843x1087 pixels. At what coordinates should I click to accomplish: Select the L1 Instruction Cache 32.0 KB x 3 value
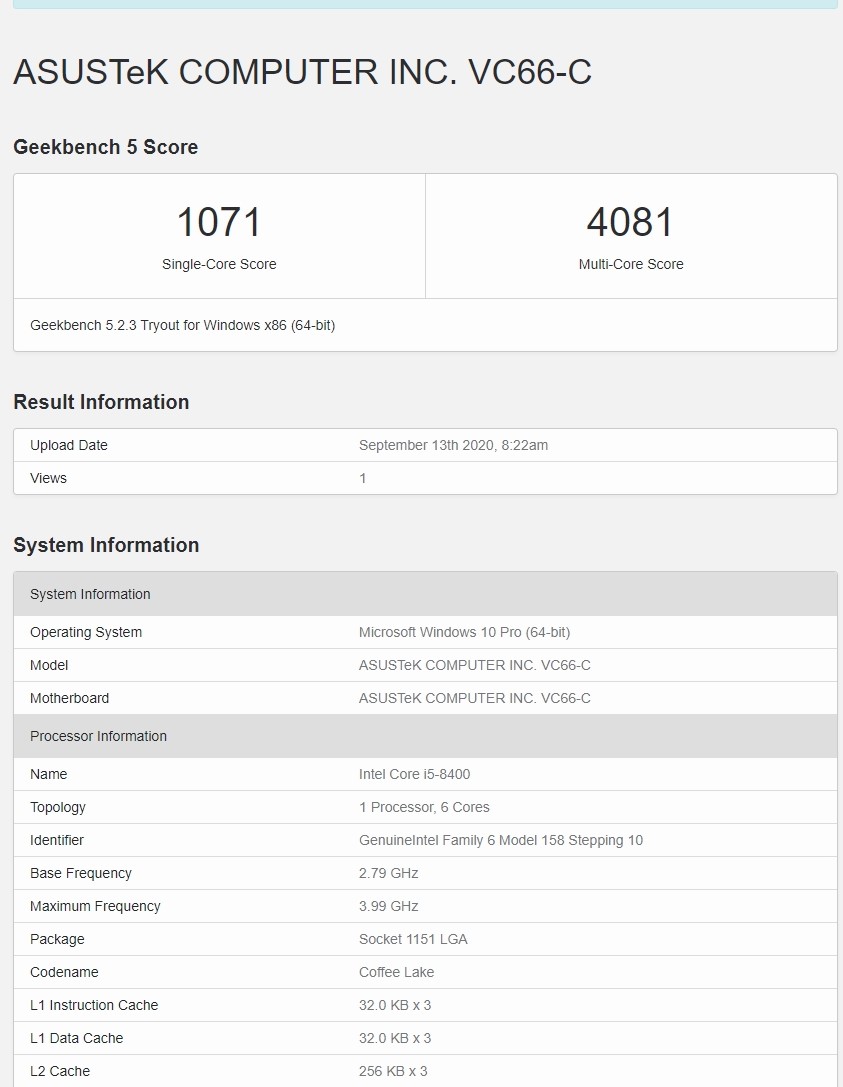[x=395, y=1005]
